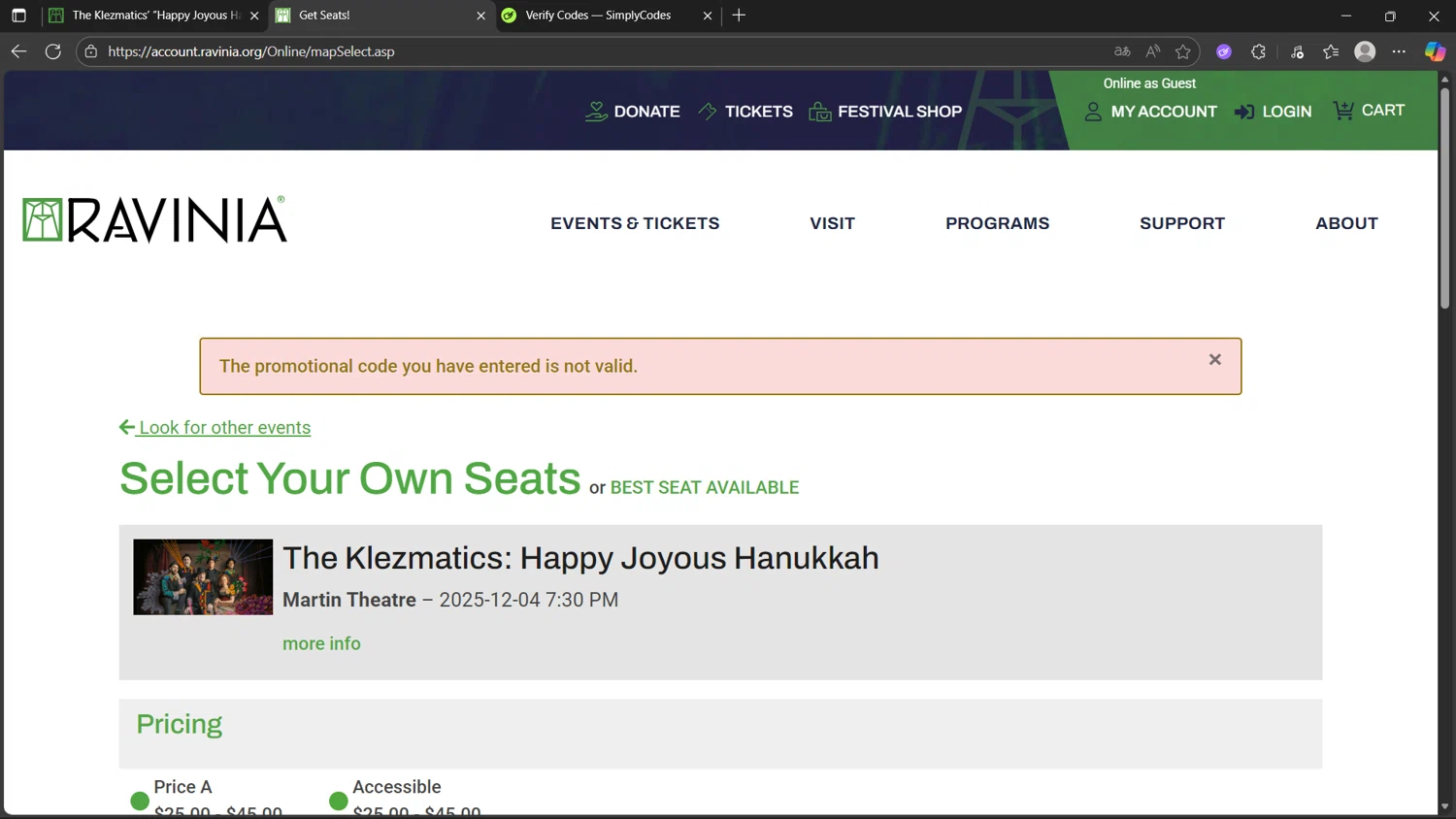Click the Ravinia logo
This screenshot has width=1456, height=819.
click(154, 219)
